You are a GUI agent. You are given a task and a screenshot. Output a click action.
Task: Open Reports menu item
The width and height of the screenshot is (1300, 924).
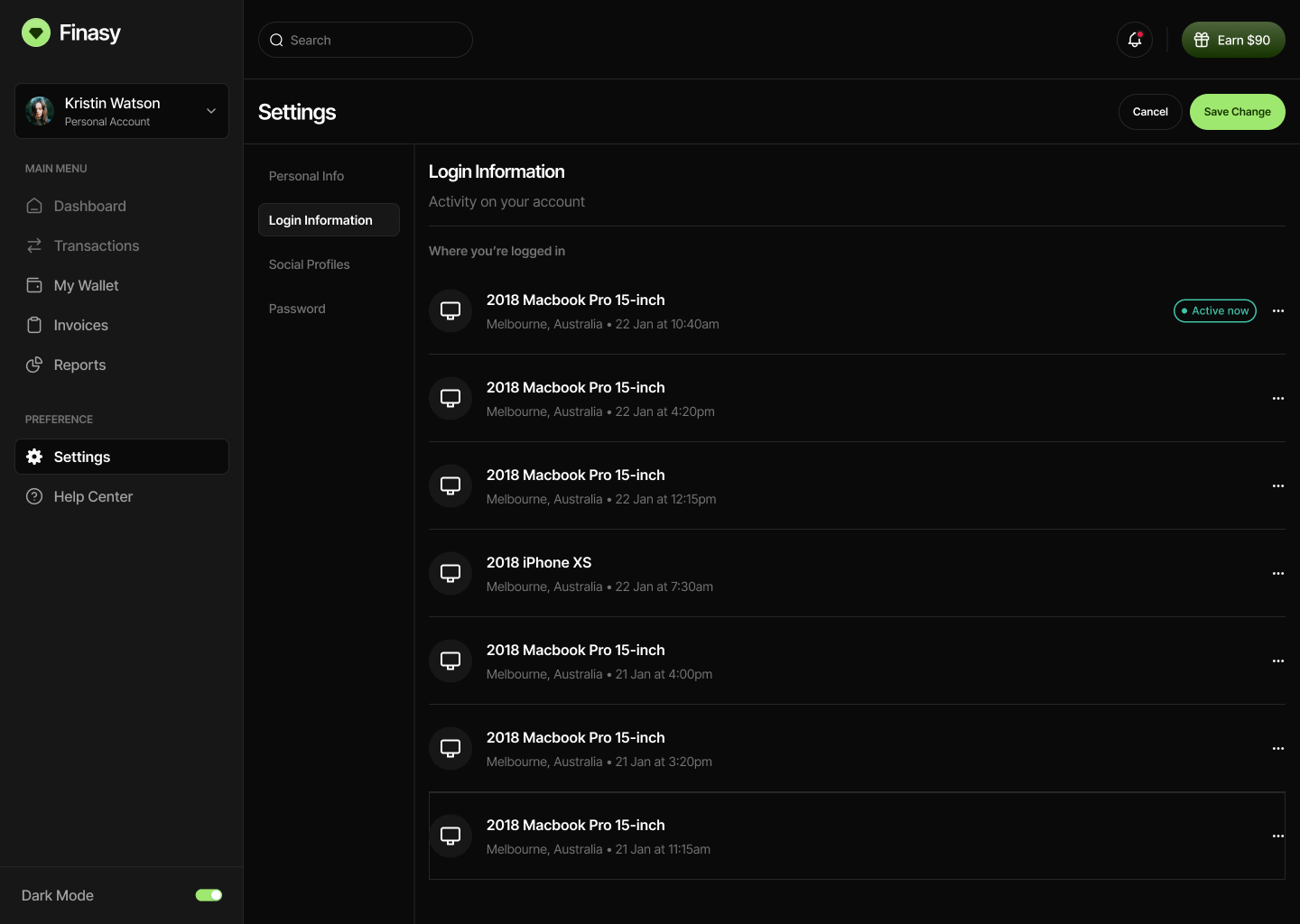tap(122, 365)
